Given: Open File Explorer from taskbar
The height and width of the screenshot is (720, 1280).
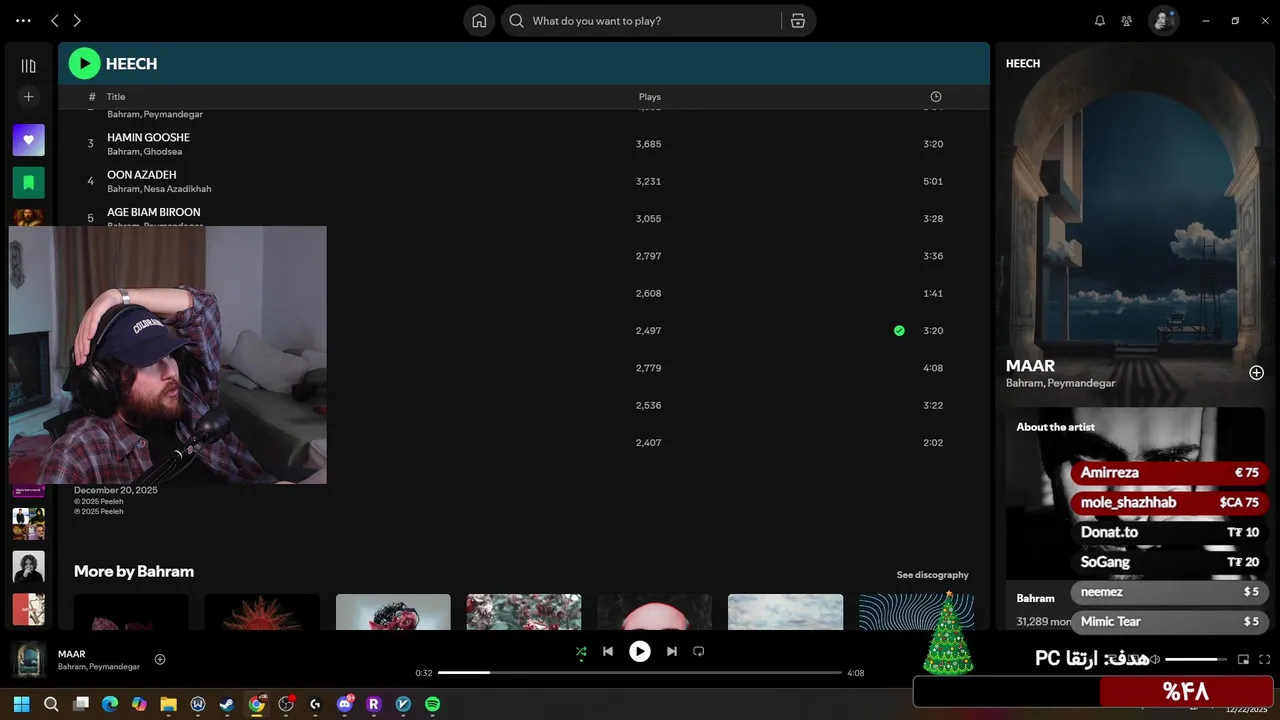Looking at the screenshot, I should pyautogui.click(x=168, y=704).
